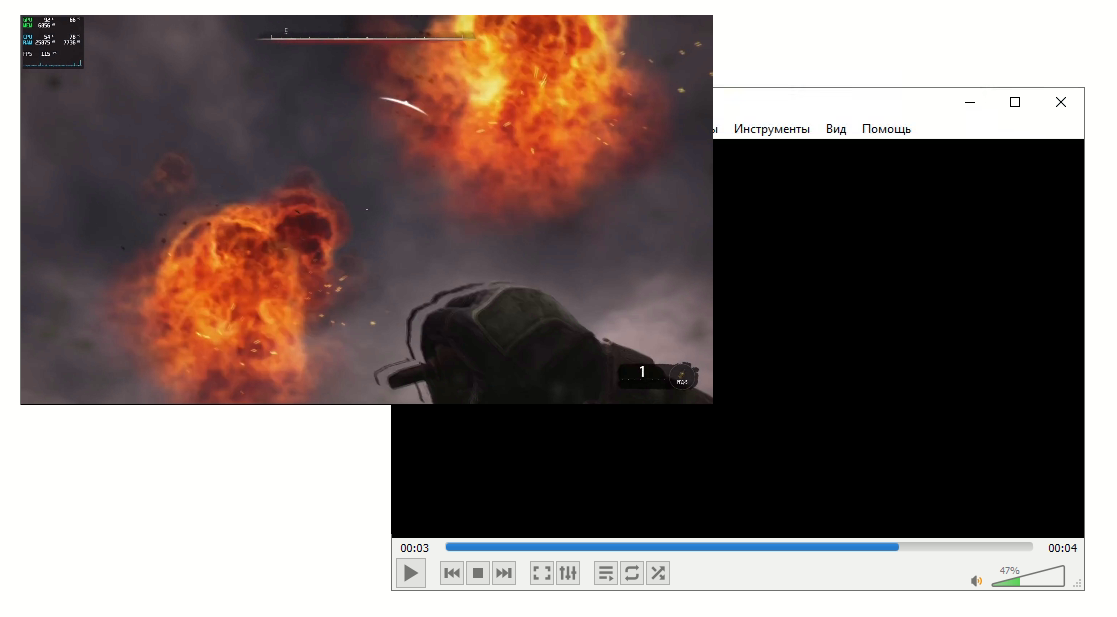The width and height of the screenshot is (1117, 617).
Task: Open the Вид menu
Action: tap(836, 129)
